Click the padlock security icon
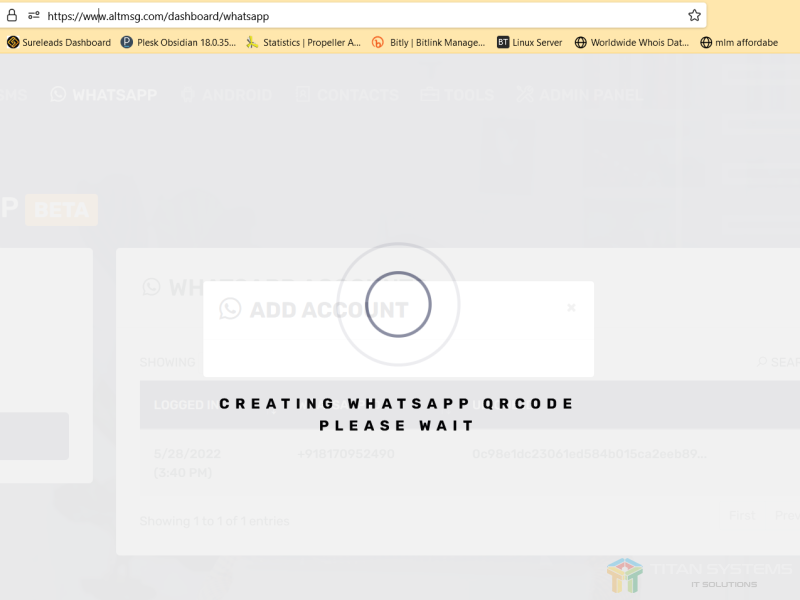The image size is (800, 600). [x=12, y=16]
